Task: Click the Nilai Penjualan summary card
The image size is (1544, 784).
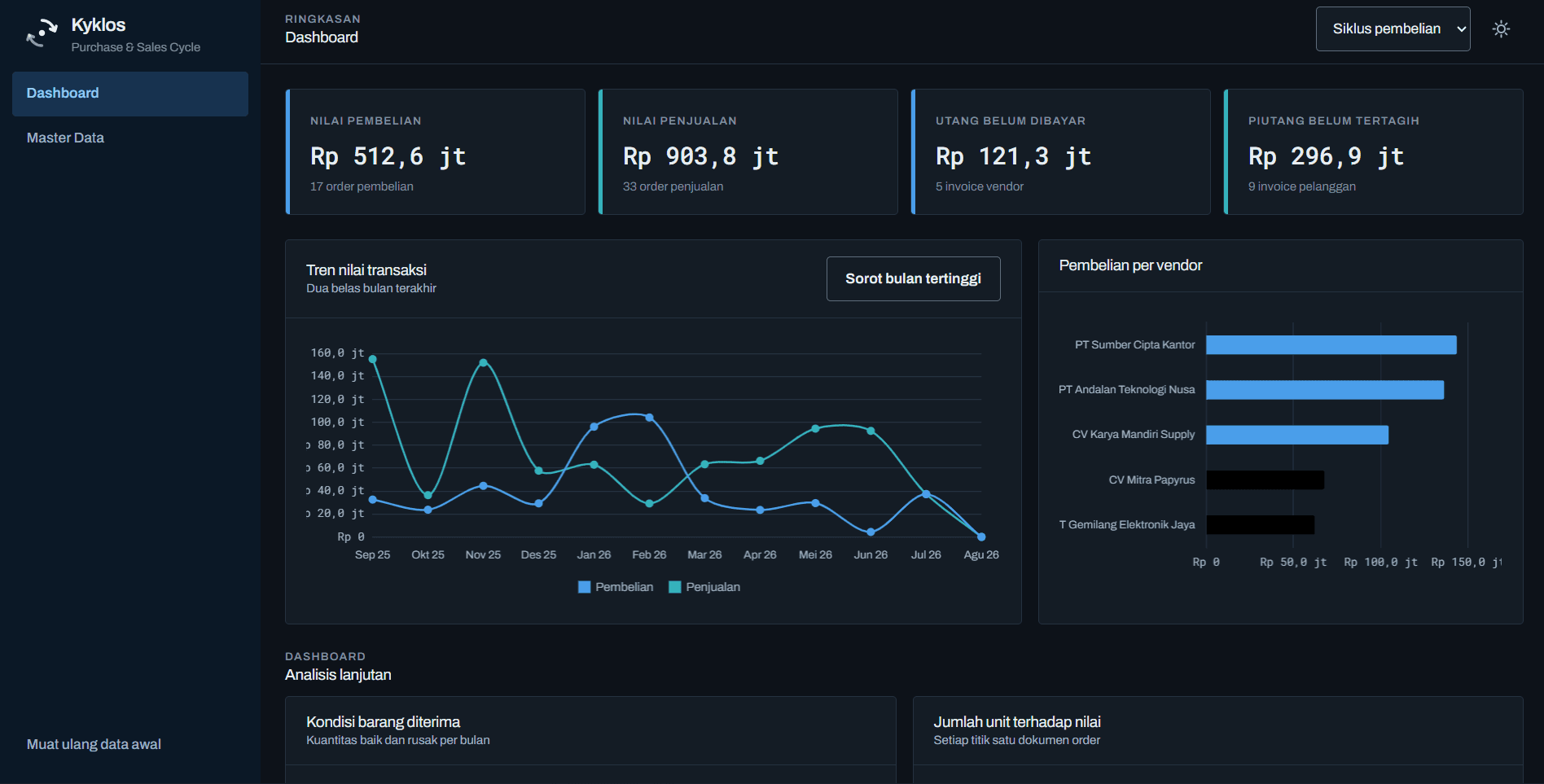Action: 748,152
